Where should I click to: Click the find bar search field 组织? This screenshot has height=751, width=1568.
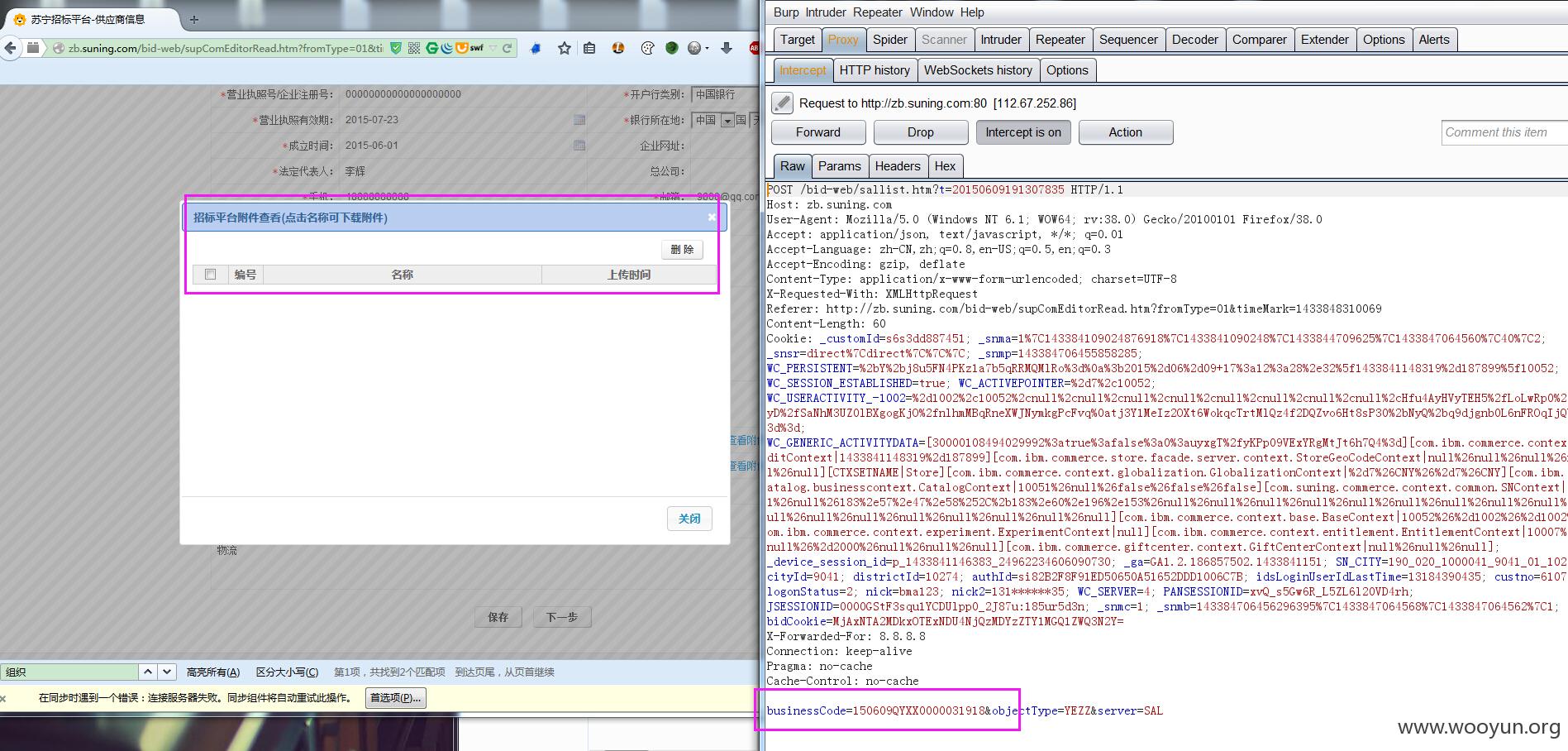pyautogui.click(x=69, y=672)
